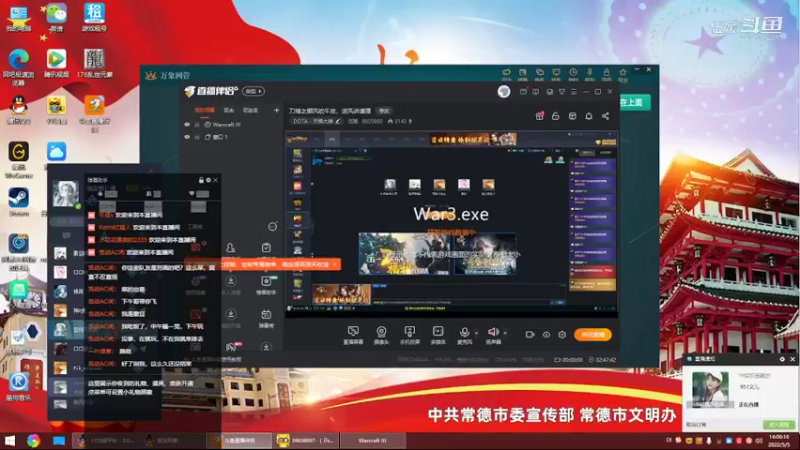Edit the DOTA category label
The width and height of the screenshot is (800, 450).
pos(316,121)
